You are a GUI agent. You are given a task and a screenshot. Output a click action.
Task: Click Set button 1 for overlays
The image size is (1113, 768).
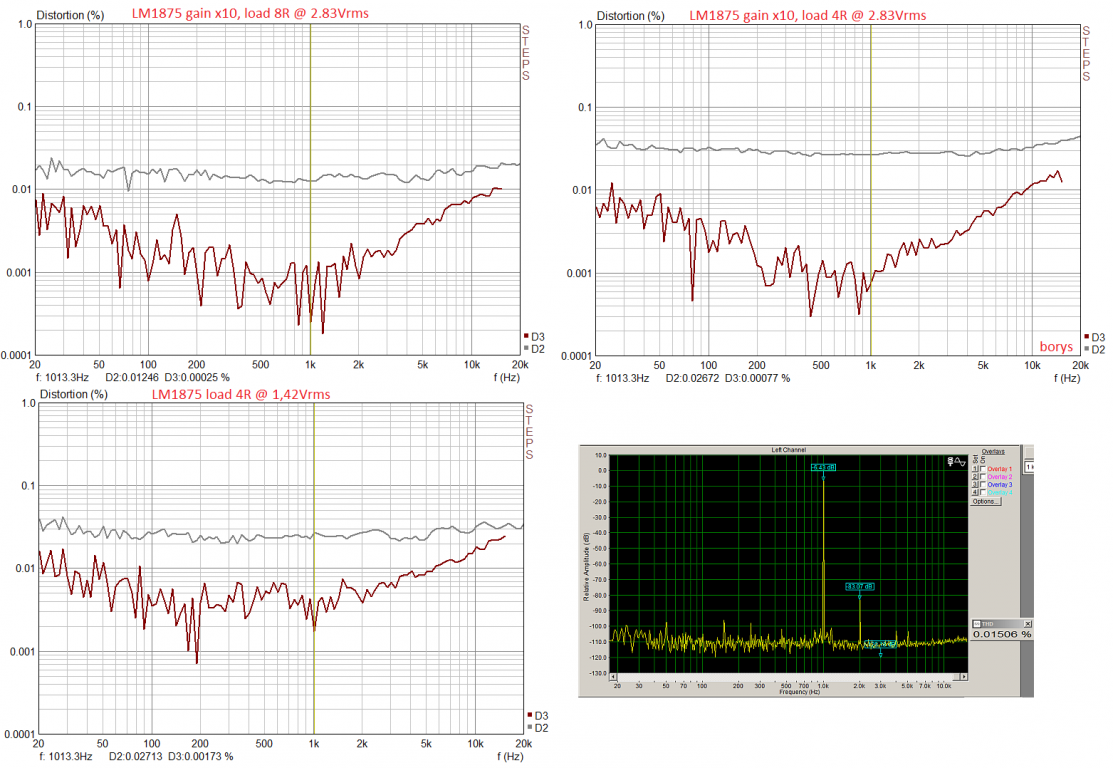[x=975, y=469]
